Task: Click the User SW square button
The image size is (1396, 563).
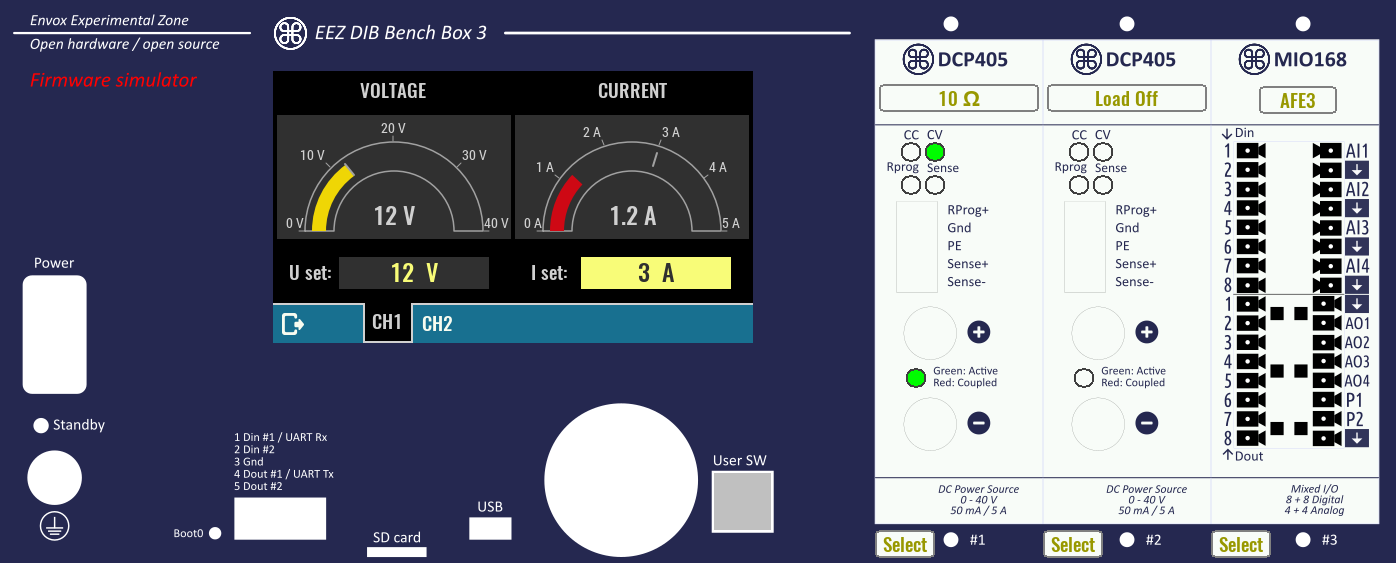Action: tap(742, 502)
